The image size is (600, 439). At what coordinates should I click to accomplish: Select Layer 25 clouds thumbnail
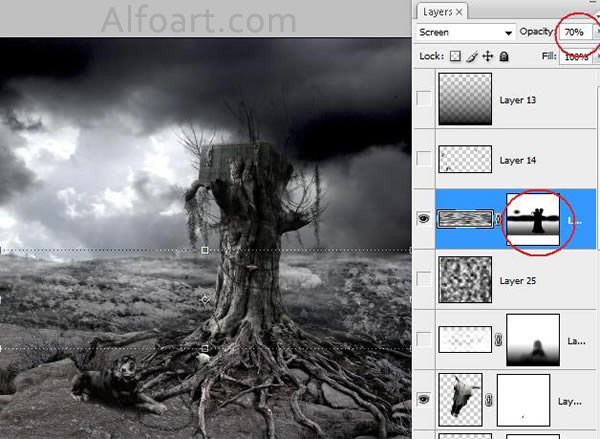click(465, 279)
